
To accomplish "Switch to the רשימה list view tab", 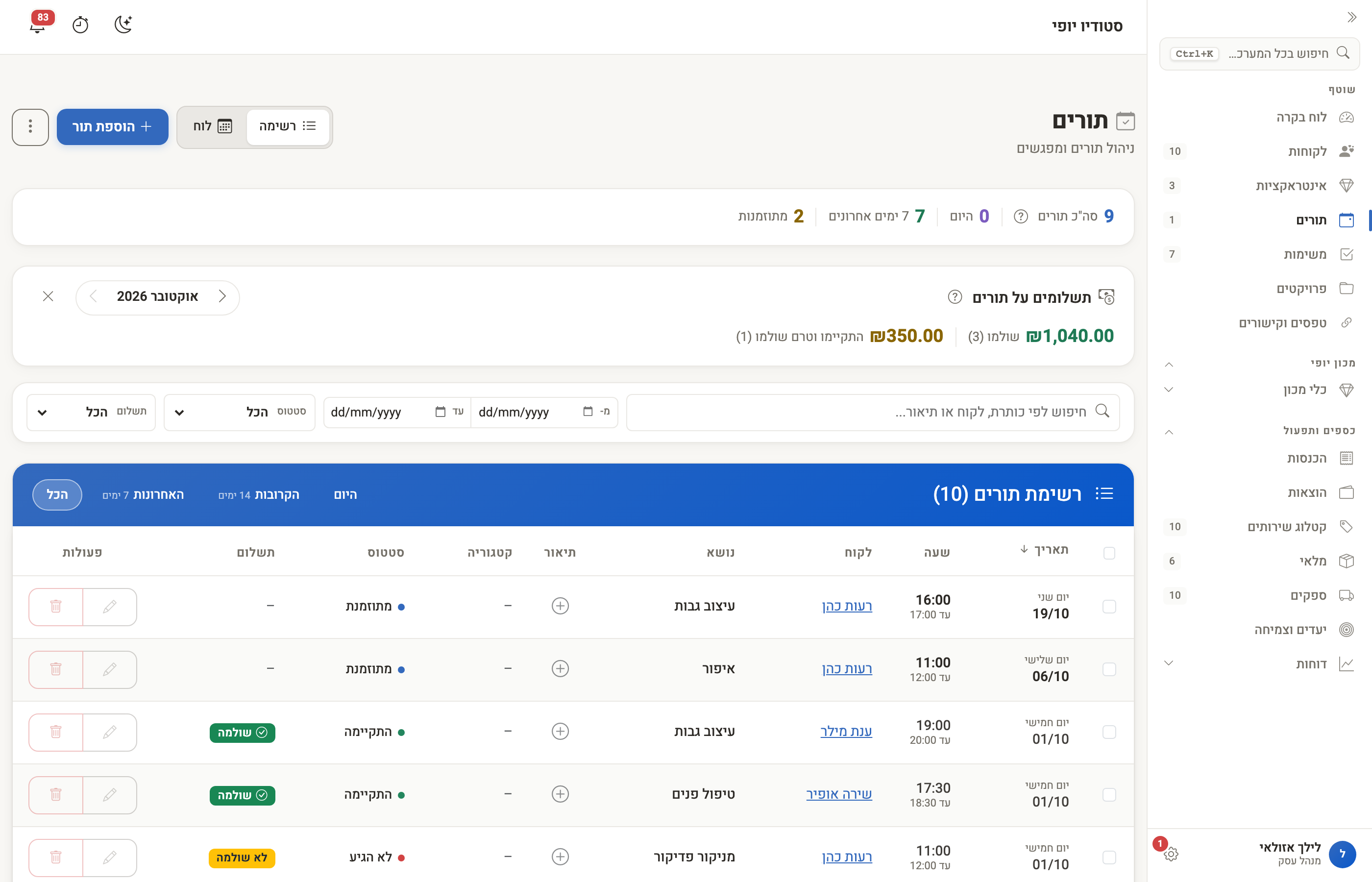I will 288,126.
